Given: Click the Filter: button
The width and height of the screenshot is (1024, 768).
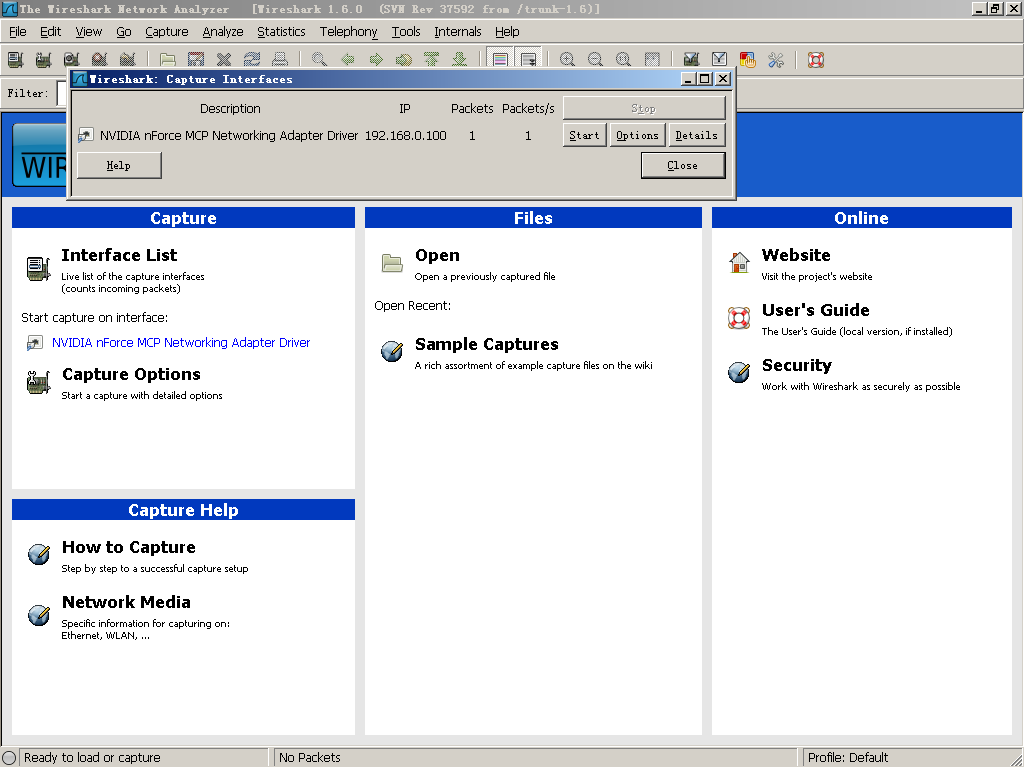Looking at the screenshot, I should 28,93.
